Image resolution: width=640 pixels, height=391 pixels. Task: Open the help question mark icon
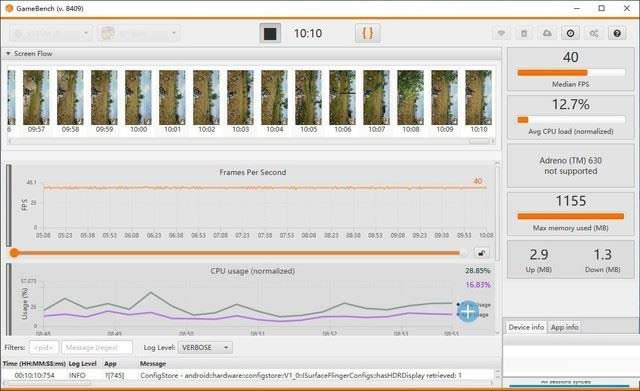tap(617, 33)
